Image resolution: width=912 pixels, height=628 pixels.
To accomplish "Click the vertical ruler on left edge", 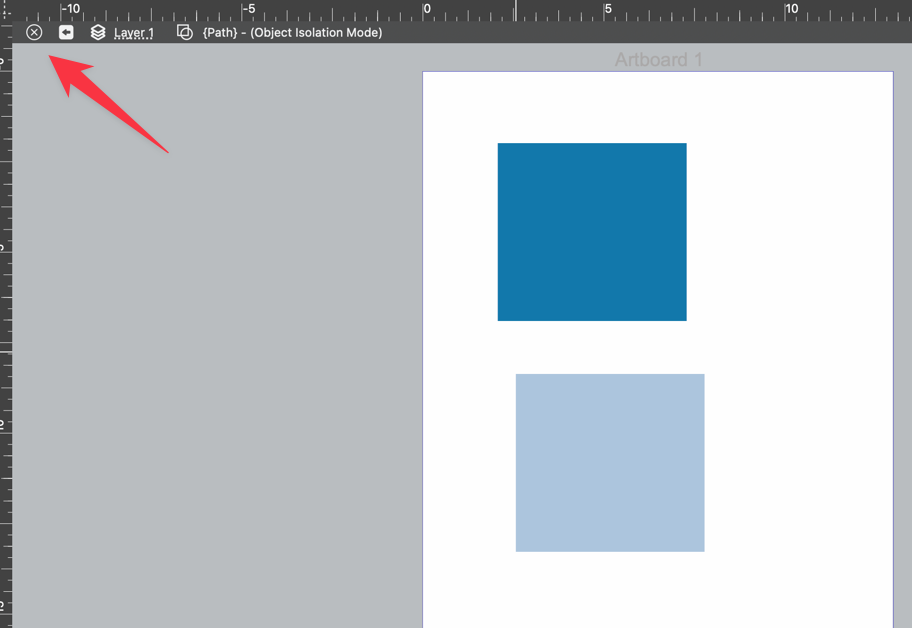I will [x=6, y=330].
